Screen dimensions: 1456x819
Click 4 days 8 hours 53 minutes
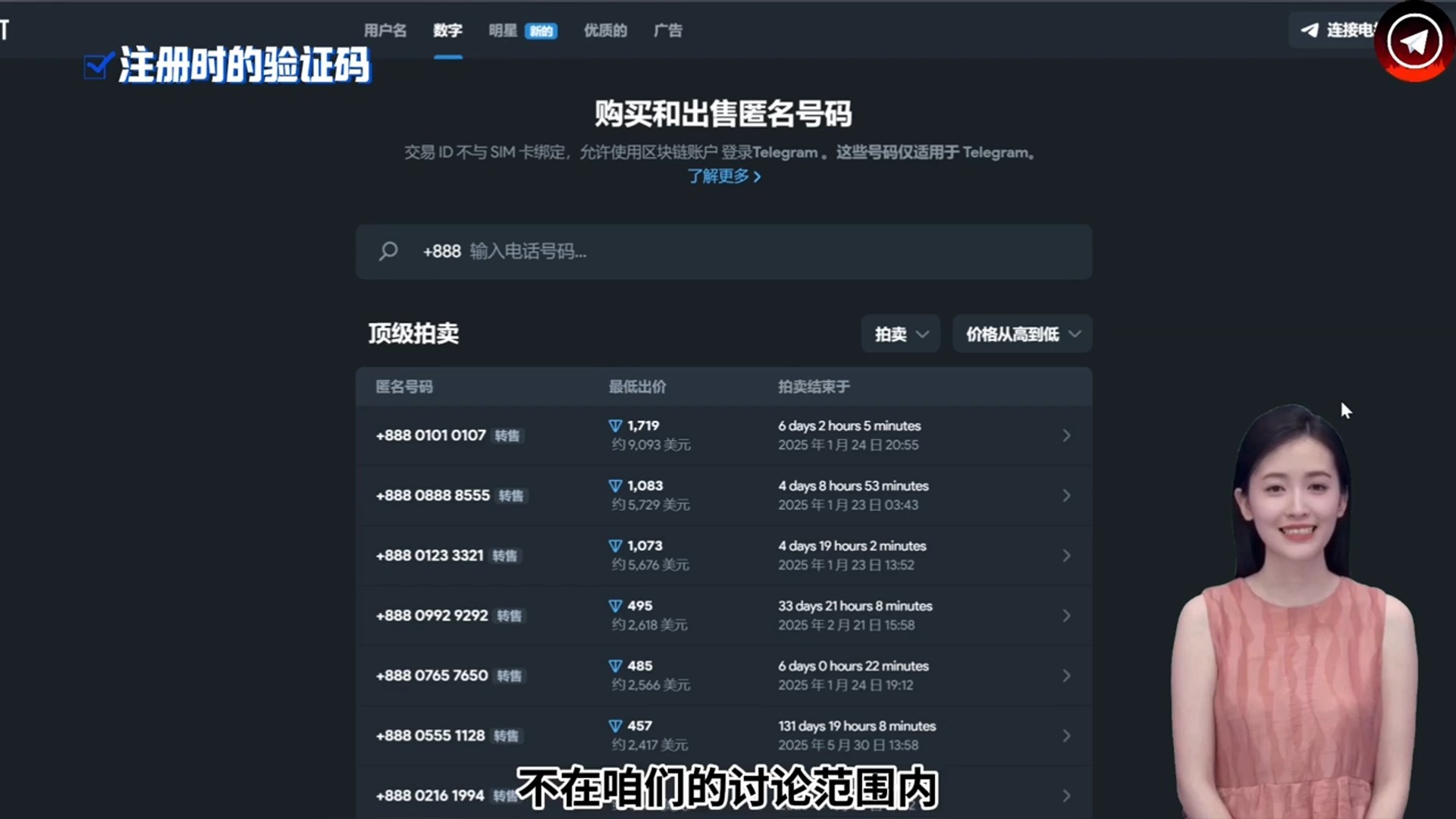pos(853,486)
